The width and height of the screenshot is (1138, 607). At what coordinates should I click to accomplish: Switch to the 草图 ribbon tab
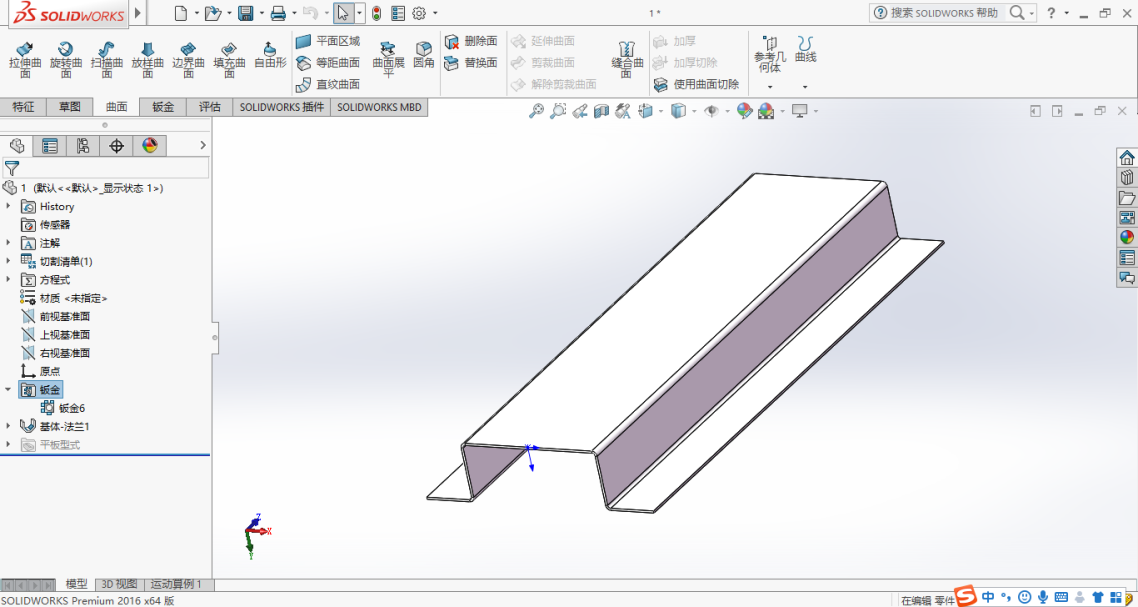point(69,107)
